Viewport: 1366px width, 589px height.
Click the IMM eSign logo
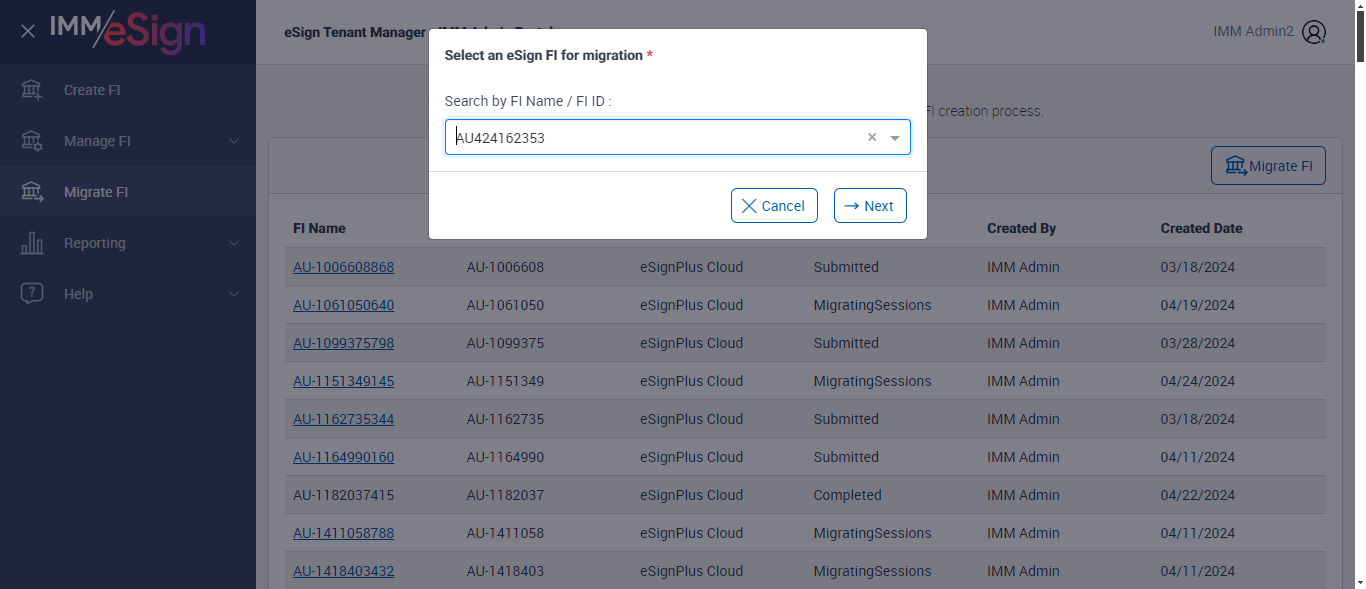[128, 31]
